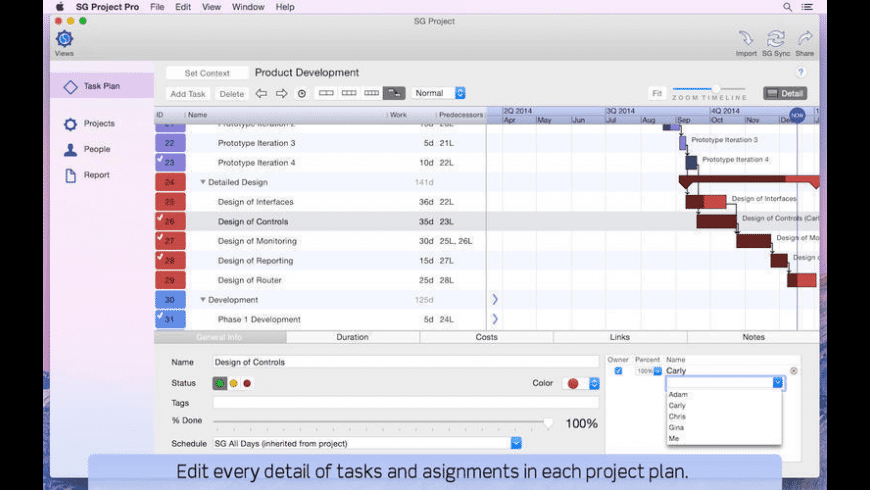Click the Import icon in toolbar
The image size is (870, 490).
pyautogui.click(x=746, y=39)
